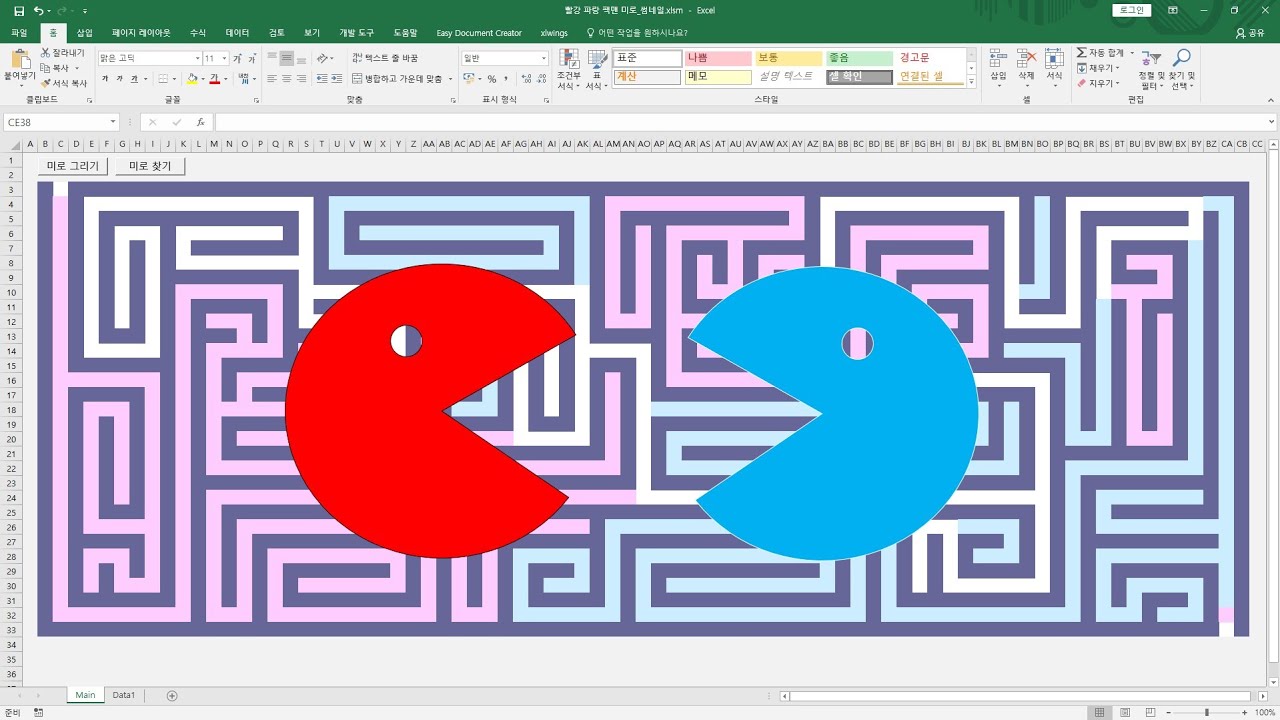Image resolution: width=1280 pixels, height=720 pixels.
Task: Click the text orientation icon
Action: [x=322, y=59]
